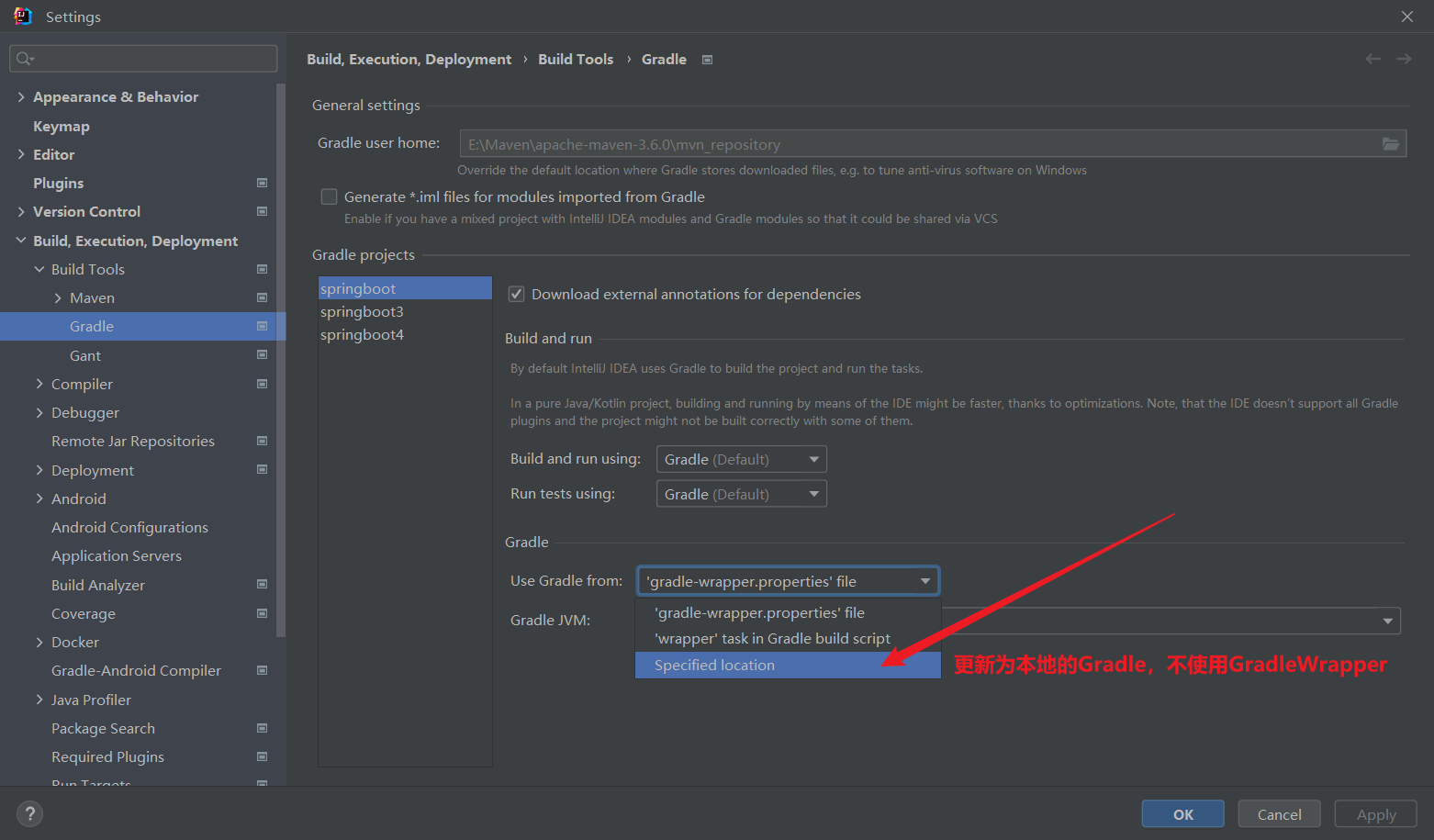Open Application Servers settings page
1434x840 pixels.
(117, 555)
